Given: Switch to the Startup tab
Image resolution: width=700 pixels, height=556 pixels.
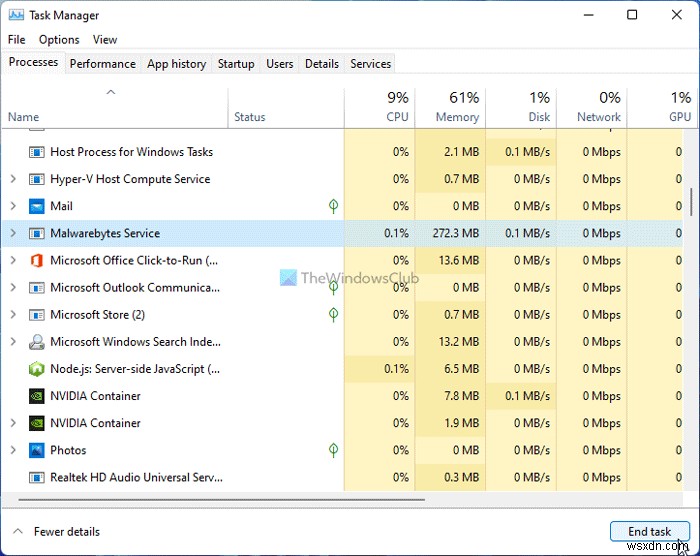Looking at the screenshot, I should [236, 64].
